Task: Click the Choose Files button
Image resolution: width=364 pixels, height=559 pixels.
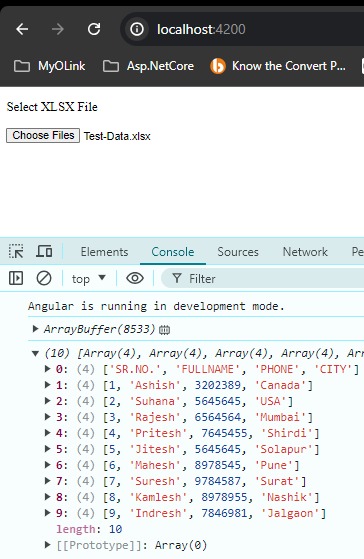Action: [43, 135]
